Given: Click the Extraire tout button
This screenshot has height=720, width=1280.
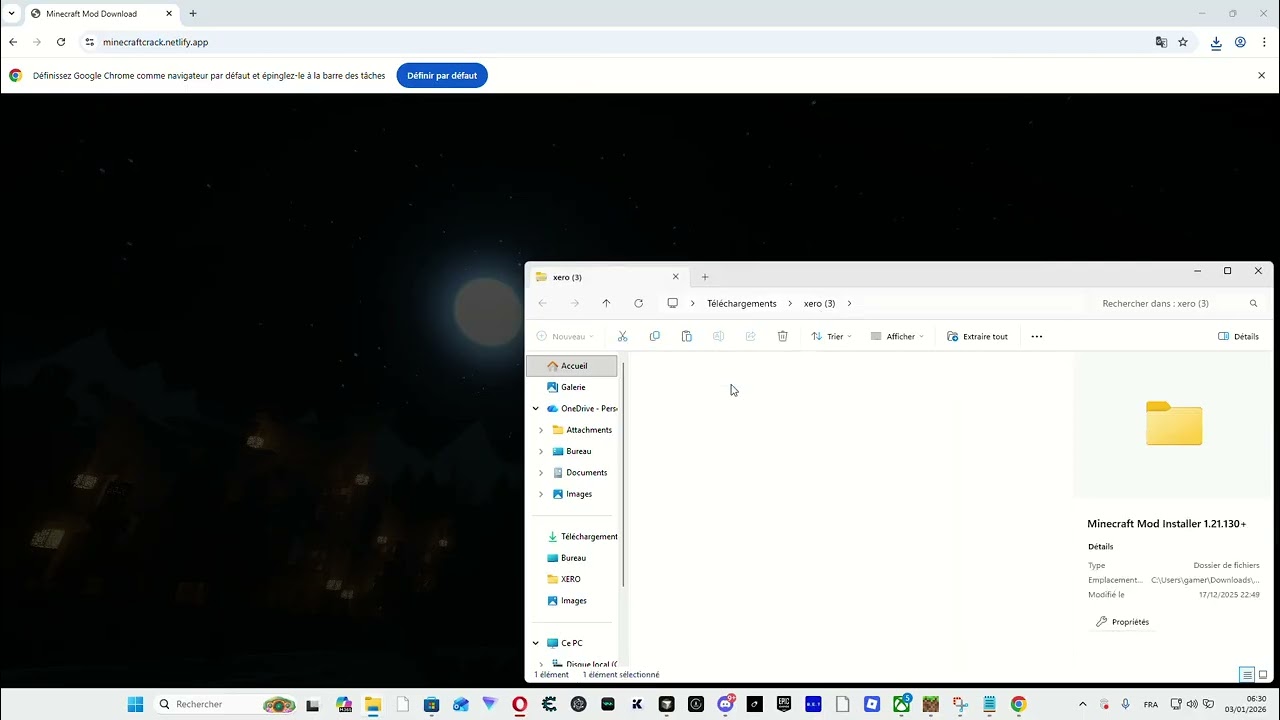Looking at the screenshot, I should coord(977,336).
